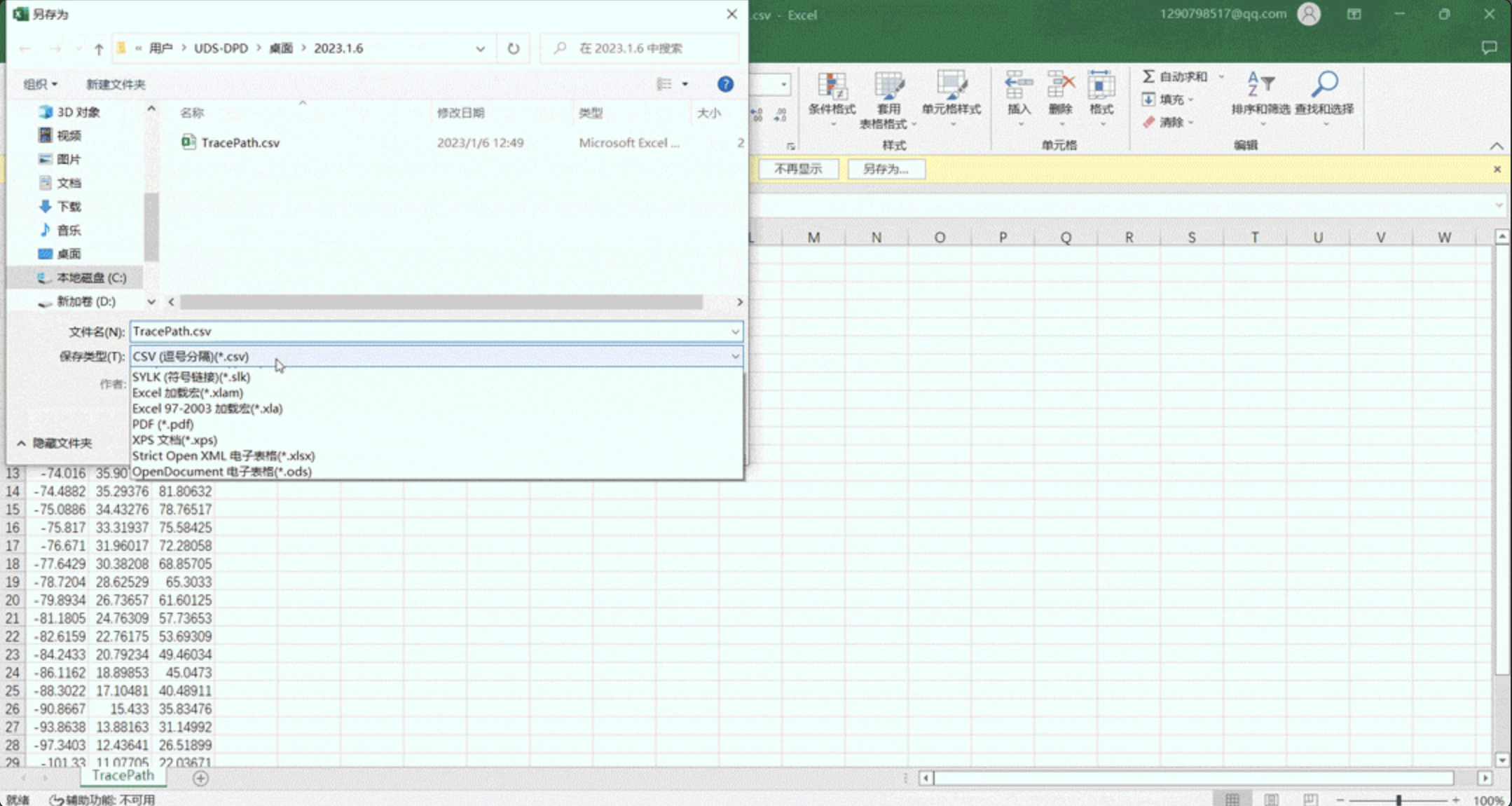
Task: Click Don't Show Again button in notification
Action: click(x=798, y=169)
